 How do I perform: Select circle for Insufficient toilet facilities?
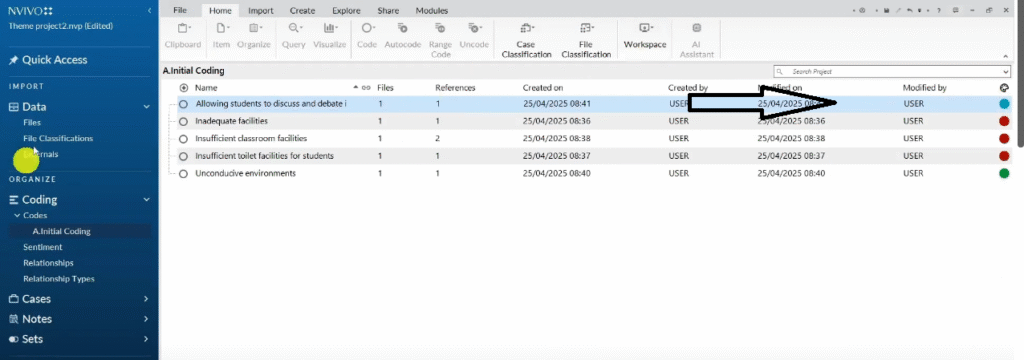coord(184,156)
